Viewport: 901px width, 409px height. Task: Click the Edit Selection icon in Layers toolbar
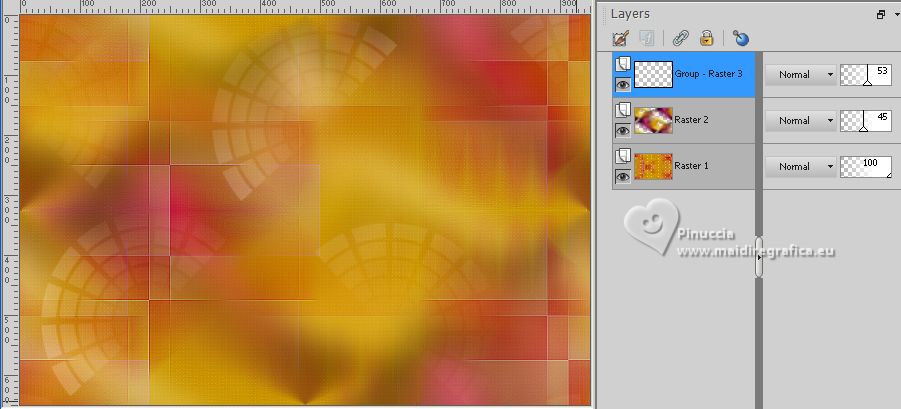tap(621, 38)
